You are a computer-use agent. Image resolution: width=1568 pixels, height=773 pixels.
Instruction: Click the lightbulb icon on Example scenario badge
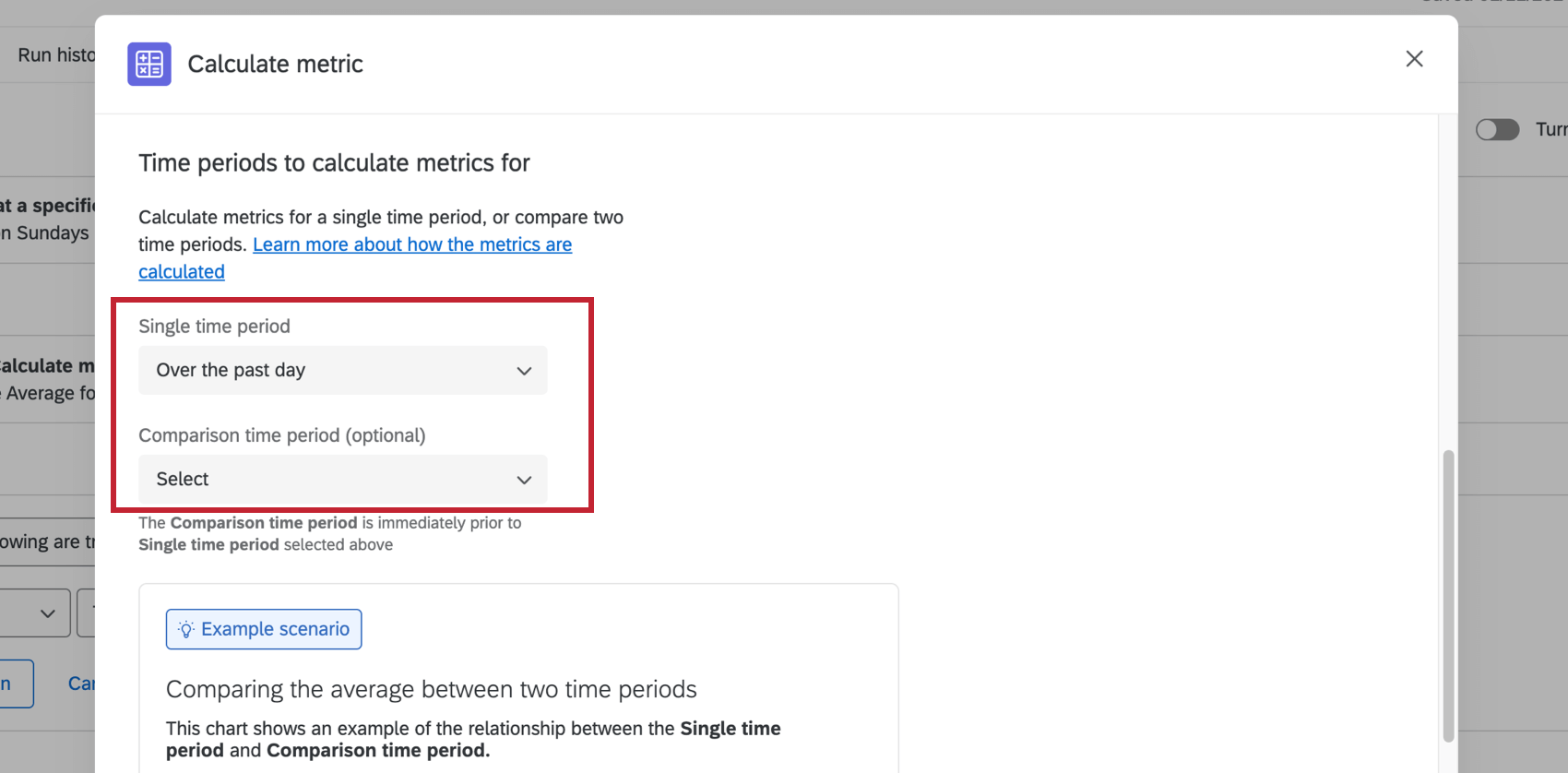pyautogui.click(x=187, y=629)
